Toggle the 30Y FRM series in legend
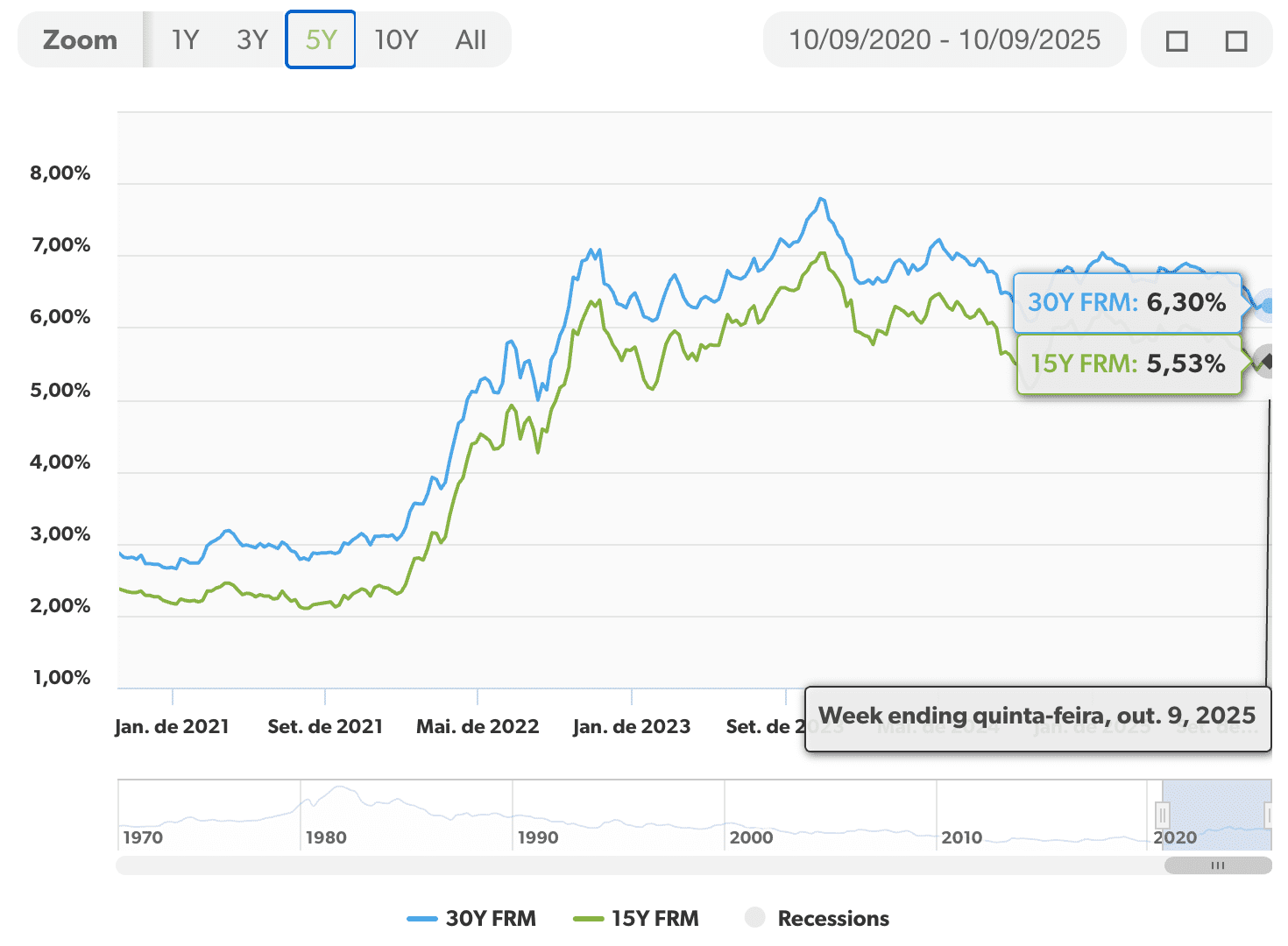Screen dimensions: 1288x946 [x=472, y=919]
